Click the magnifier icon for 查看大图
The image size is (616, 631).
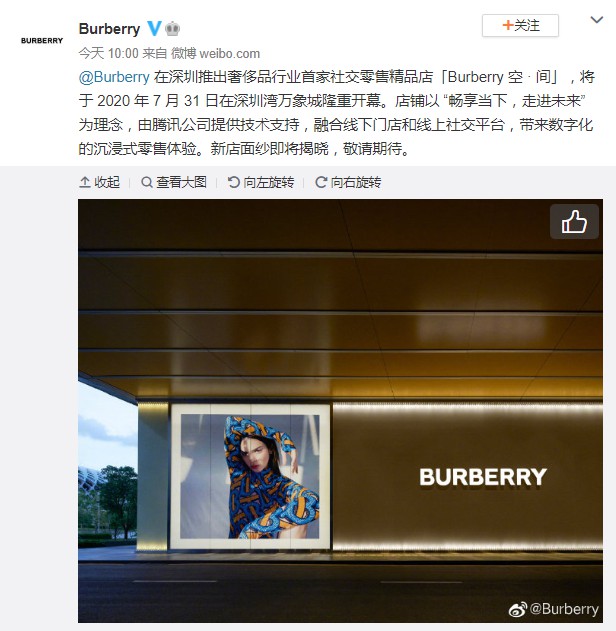(147, 183)
